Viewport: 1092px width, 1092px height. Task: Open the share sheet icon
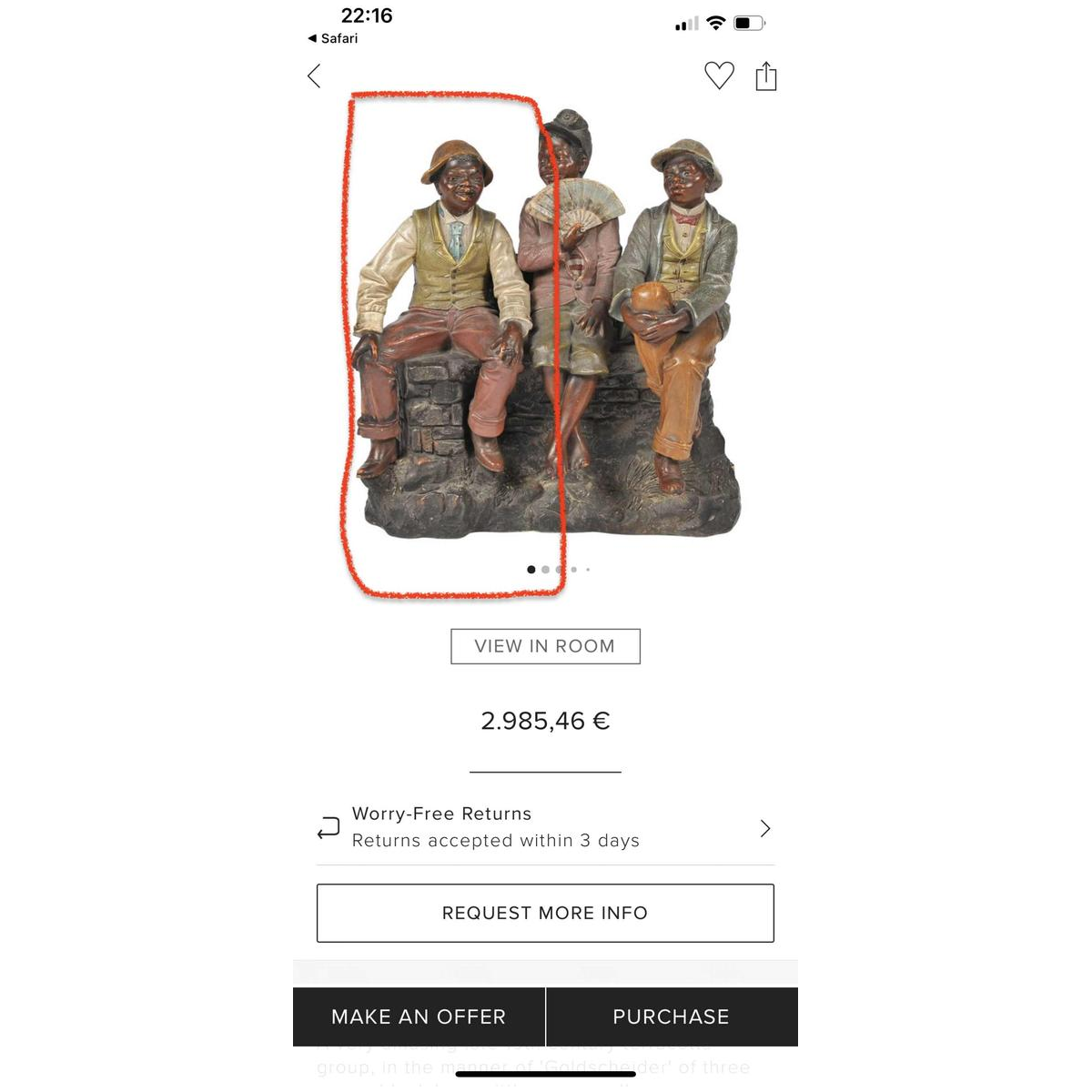(766, 76)
